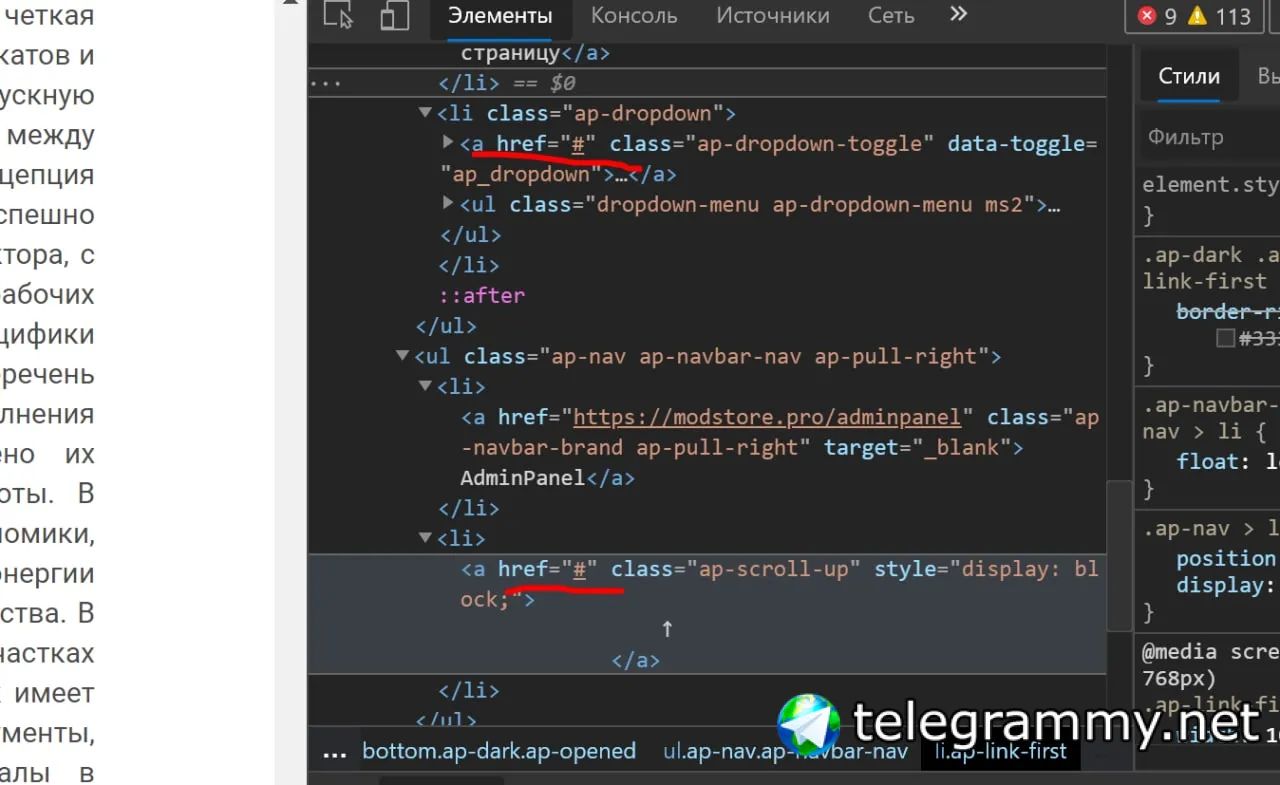Select breadcrumb ul.ap-nav.ap-navbar-nav
Image resolution: width=1280 pixels, height=785 pixels.
(x=785, y=751)
